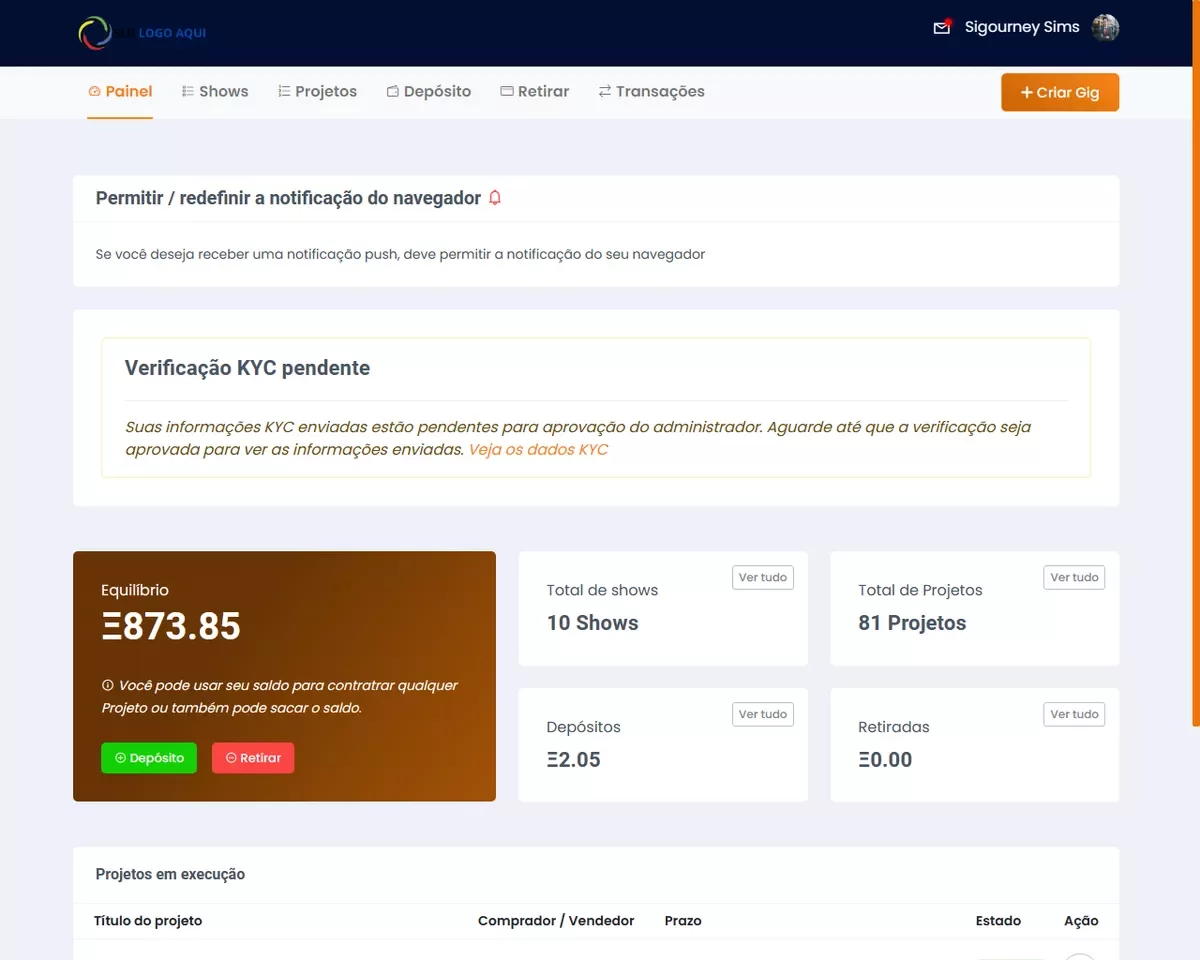Click Sigourney Sims profile avatar
The width and height of the screenshot is (1200, 960).
[x=1105, y=28]
